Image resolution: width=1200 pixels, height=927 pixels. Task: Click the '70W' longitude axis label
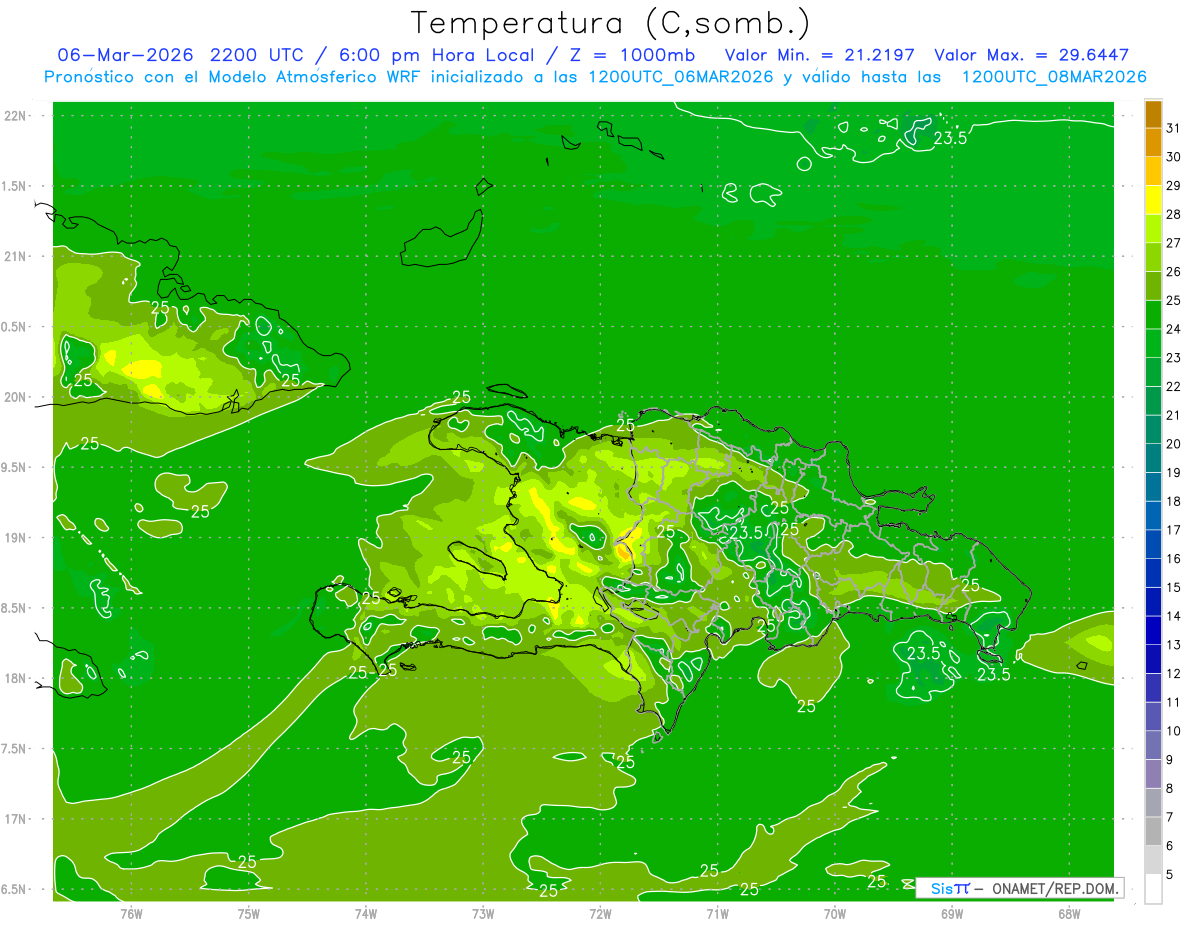[x=834, y=914]
